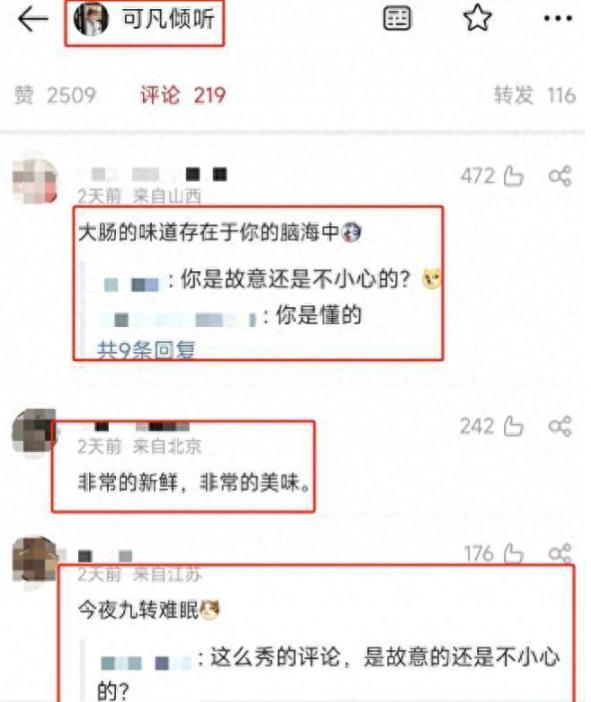Select the 可凡倾听 account name

(x=168, y=19)
